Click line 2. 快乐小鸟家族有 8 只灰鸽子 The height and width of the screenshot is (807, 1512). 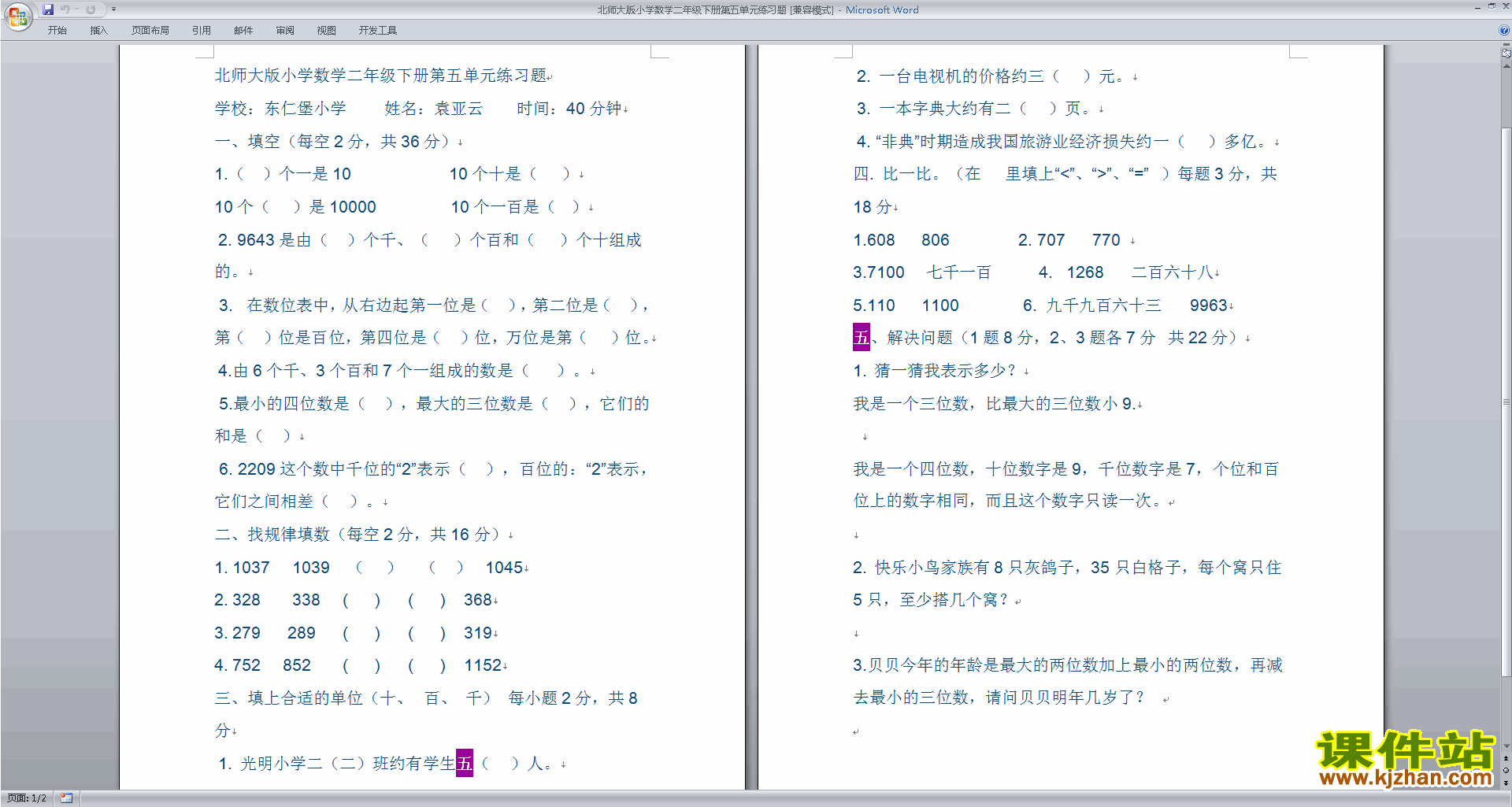click(x=1067, y=568)
